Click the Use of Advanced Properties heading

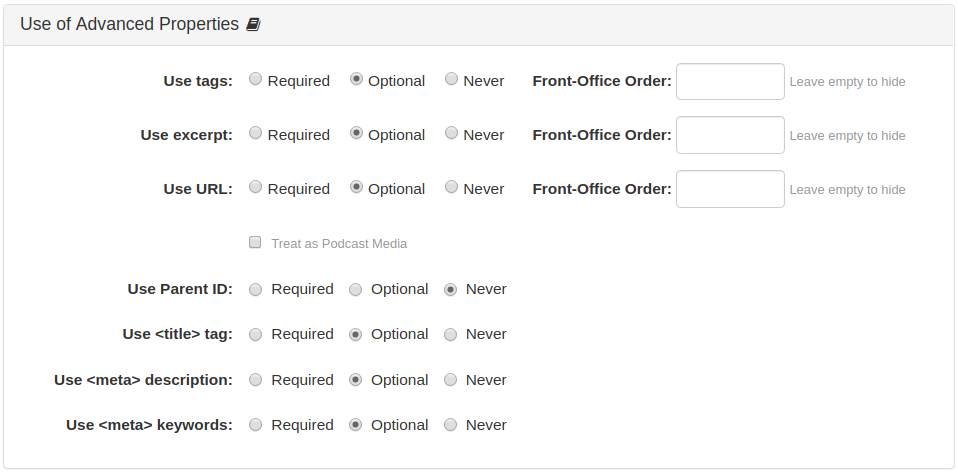point(130,24)
